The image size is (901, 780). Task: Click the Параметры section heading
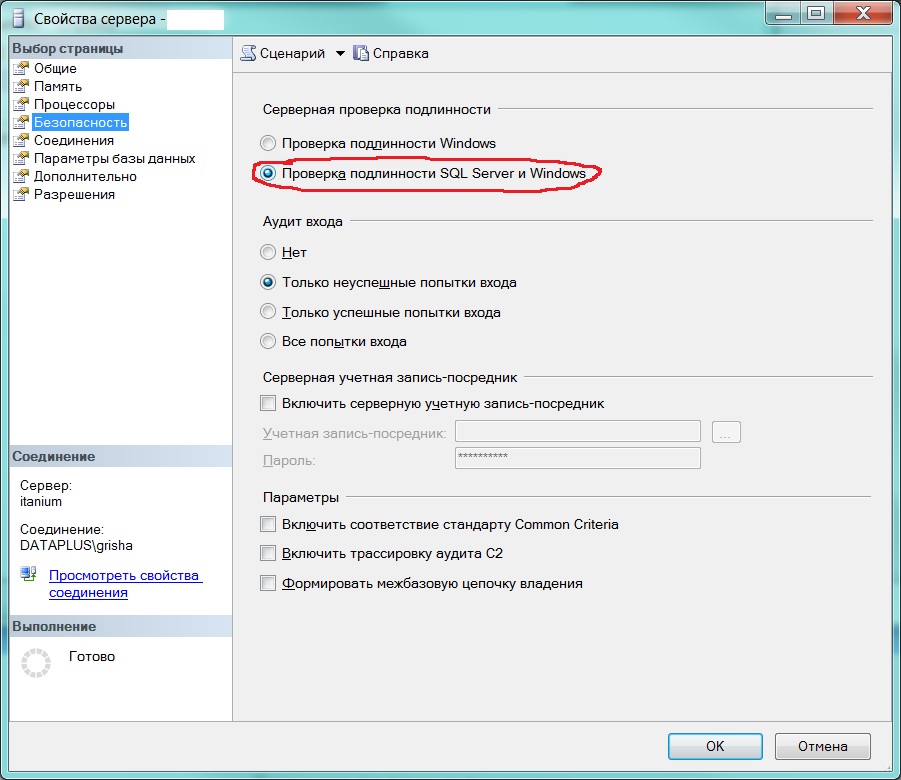point(301,497)
